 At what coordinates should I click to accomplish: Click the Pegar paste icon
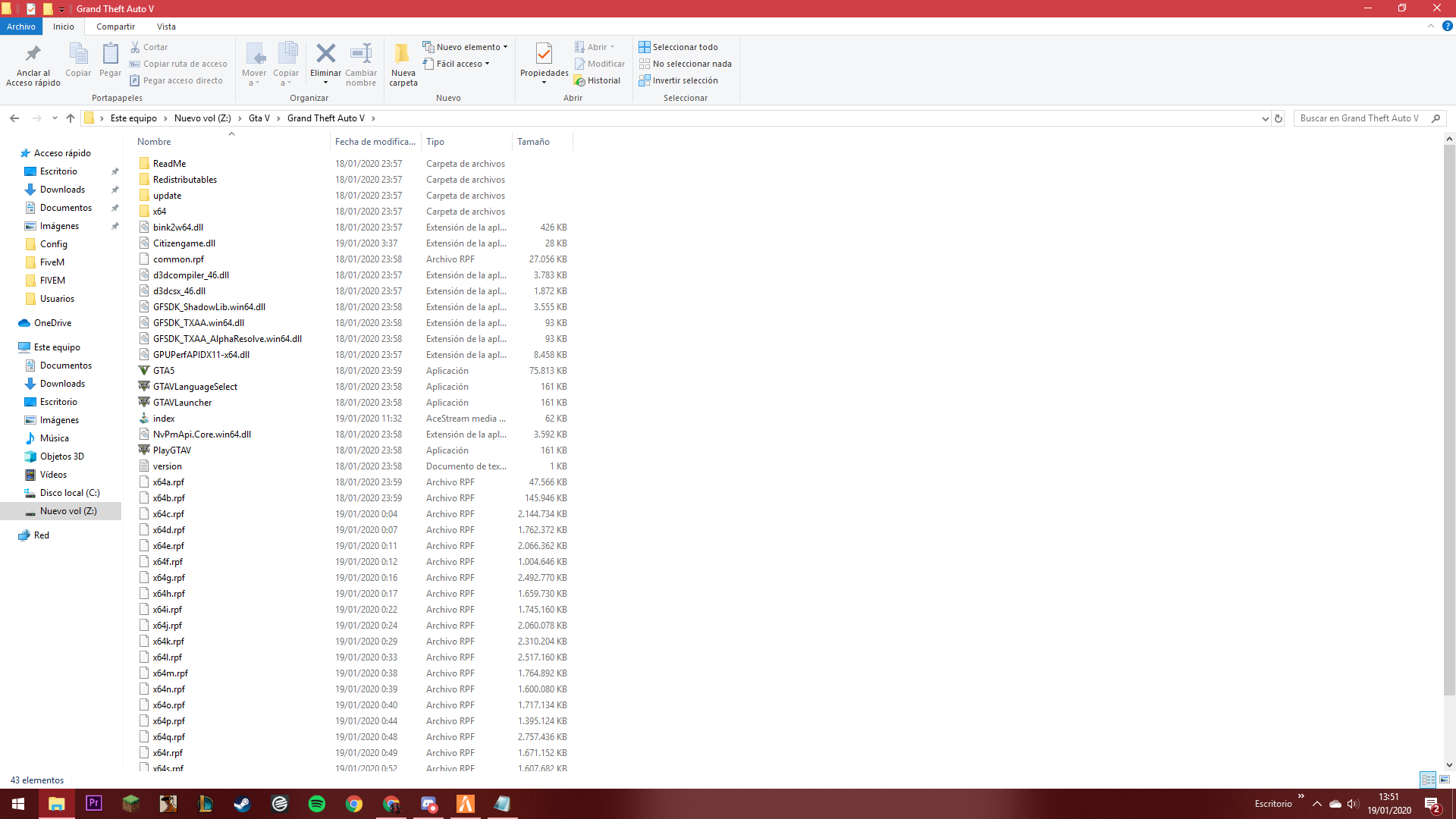coord(110,54)
